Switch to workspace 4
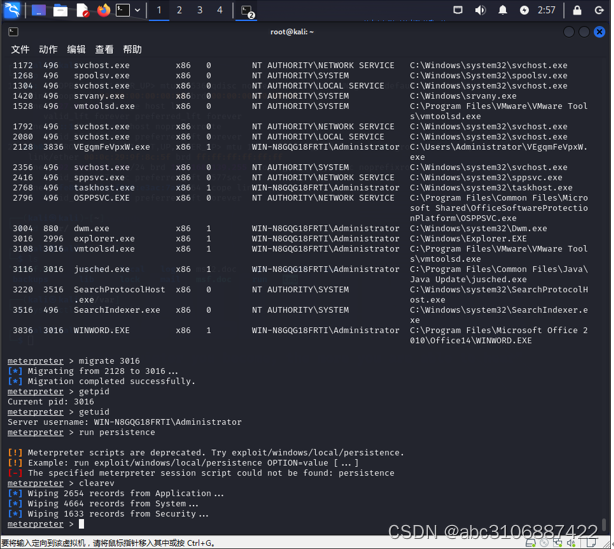This screenshot has width=614, height=549. click(220, 10)
